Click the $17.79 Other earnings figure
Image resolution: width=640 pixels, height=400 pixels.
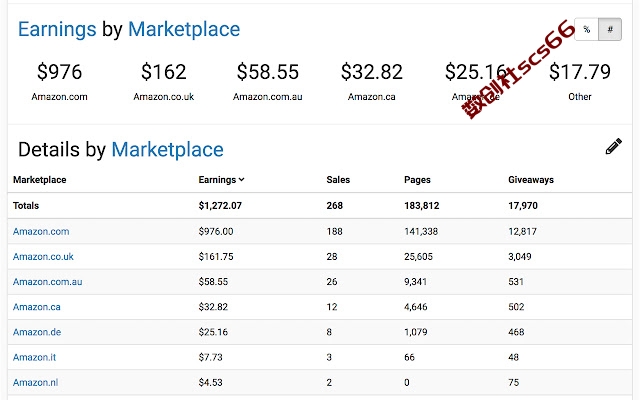click(580, 72)
